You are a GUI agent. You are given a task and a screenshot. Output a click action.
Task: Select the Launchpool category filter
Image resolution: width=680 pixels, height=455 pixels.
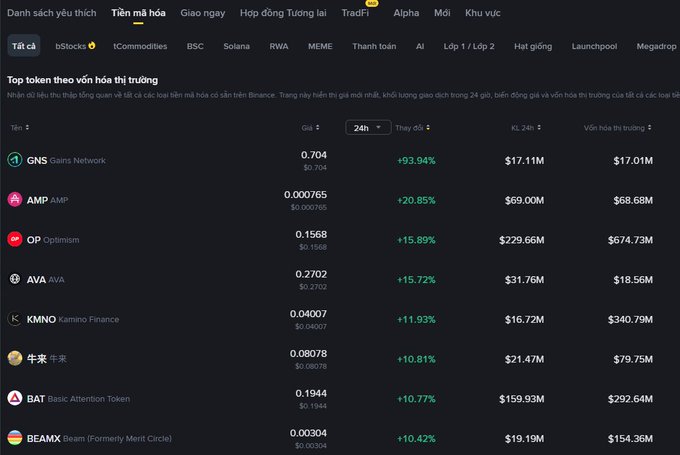click(594, 46)
